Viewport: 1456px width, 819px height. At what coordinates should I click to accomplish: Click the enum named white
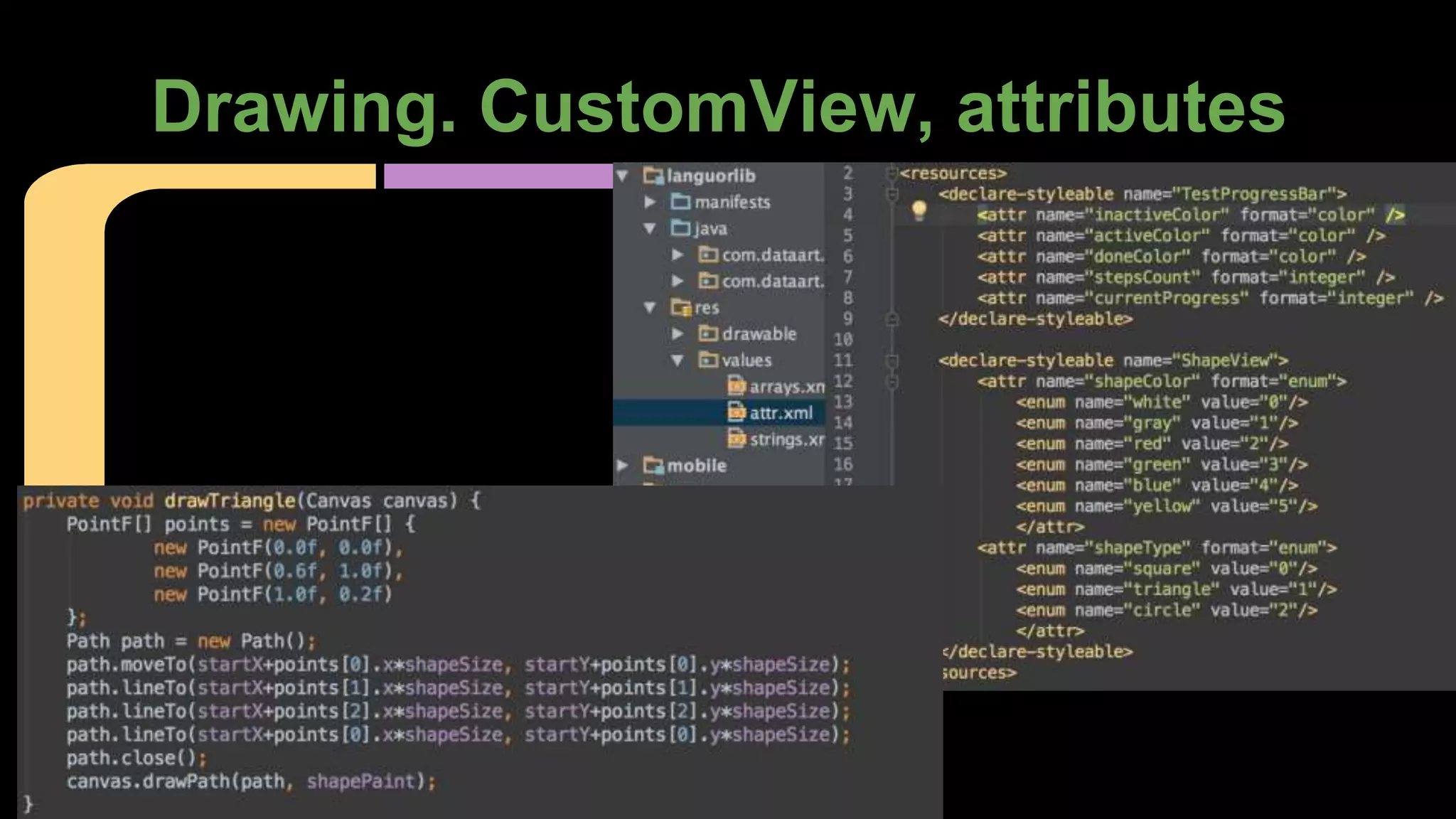pos(1162,402)
